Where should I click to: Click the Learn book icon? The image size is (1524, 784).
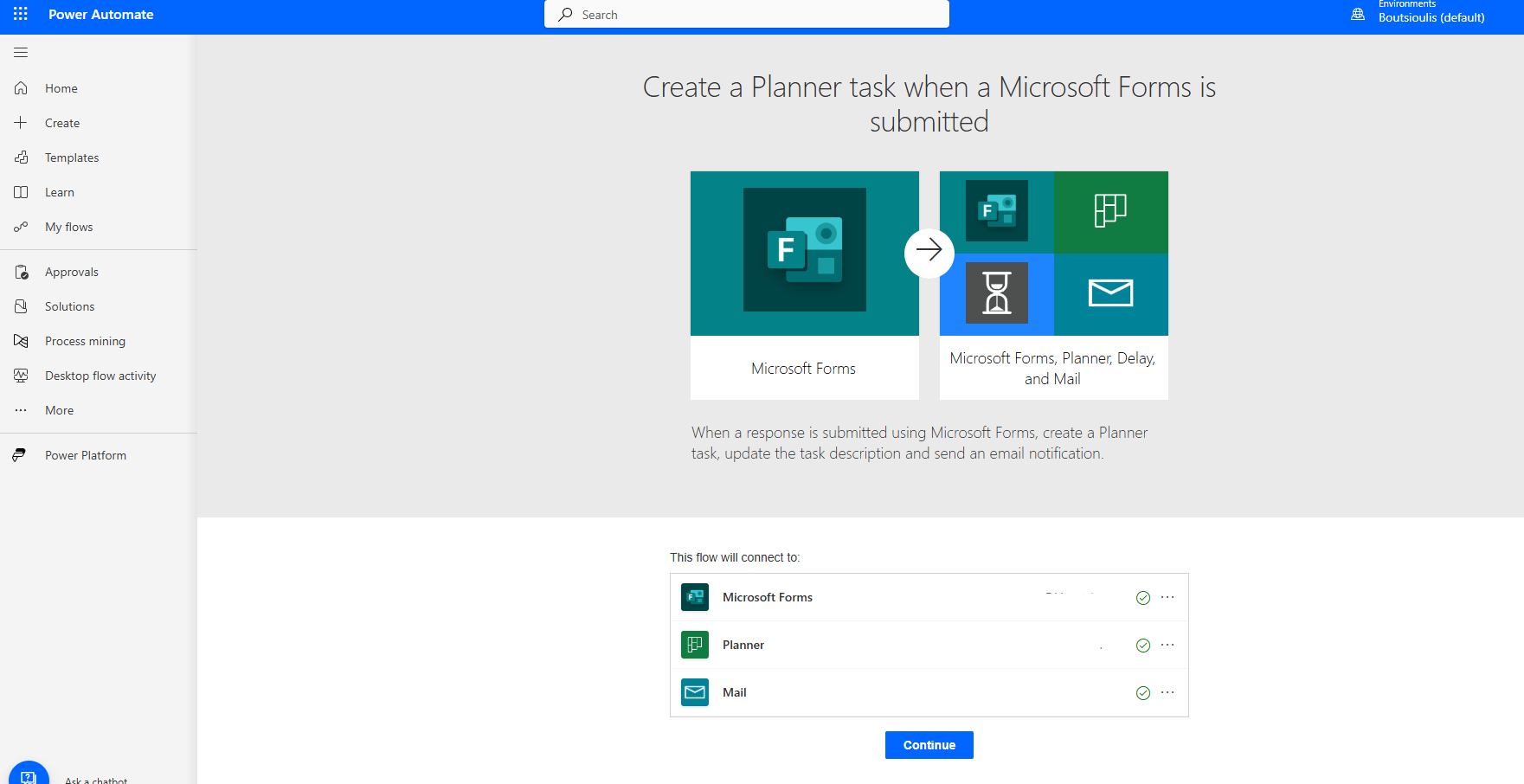[21, 192]
